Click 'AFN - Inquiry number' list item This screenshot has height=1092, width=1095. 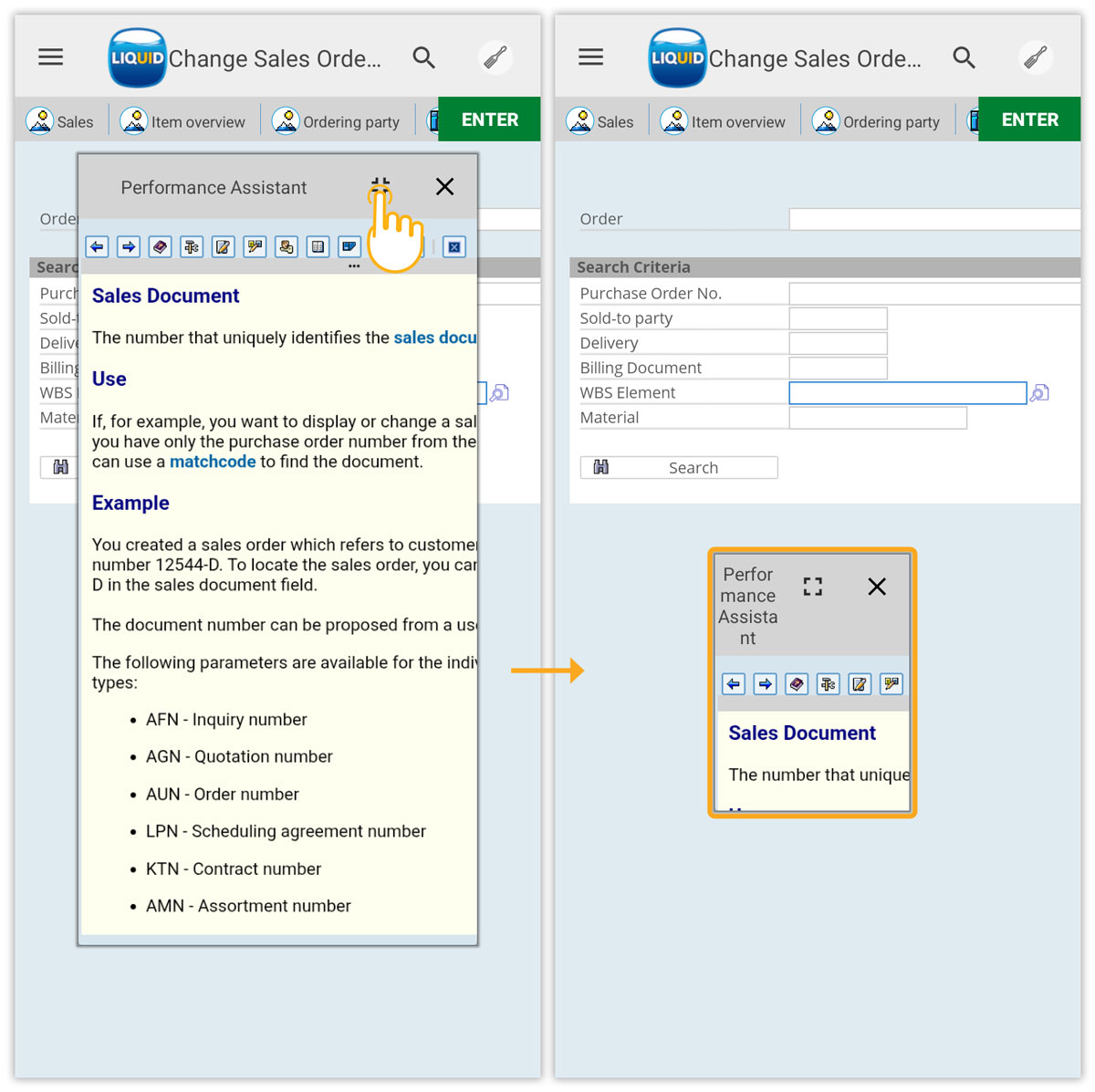click(226, 720)
